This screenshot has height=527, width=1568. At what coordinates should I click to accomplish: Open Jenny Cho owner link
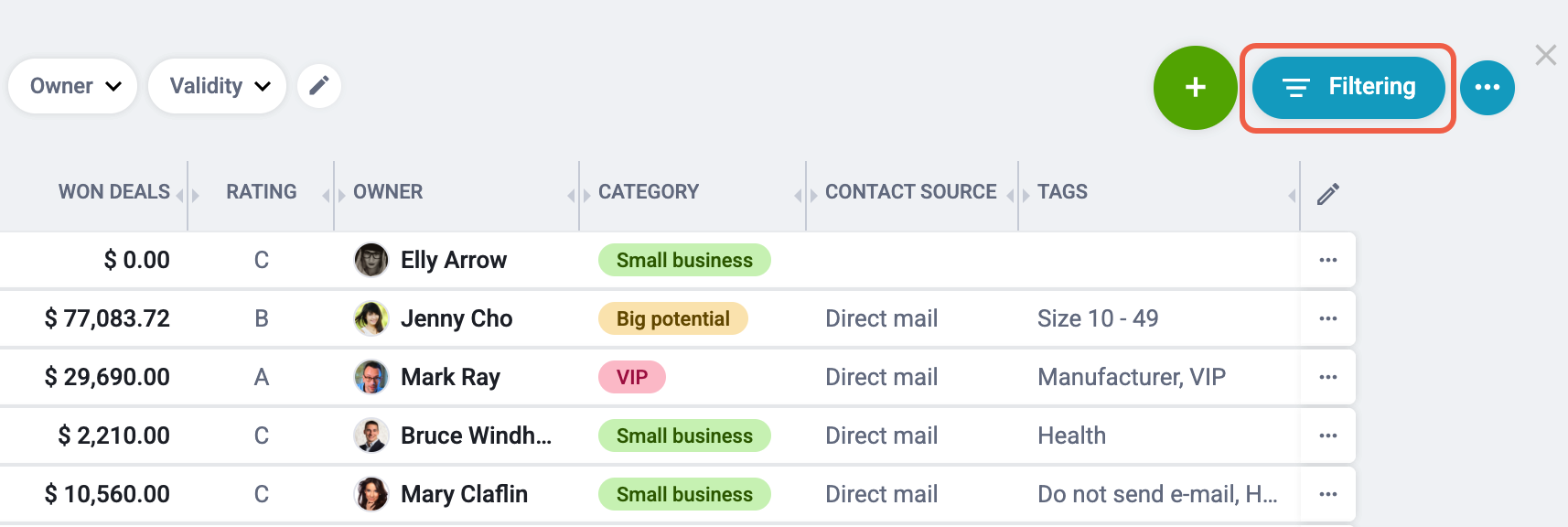(x=456, y=318)
